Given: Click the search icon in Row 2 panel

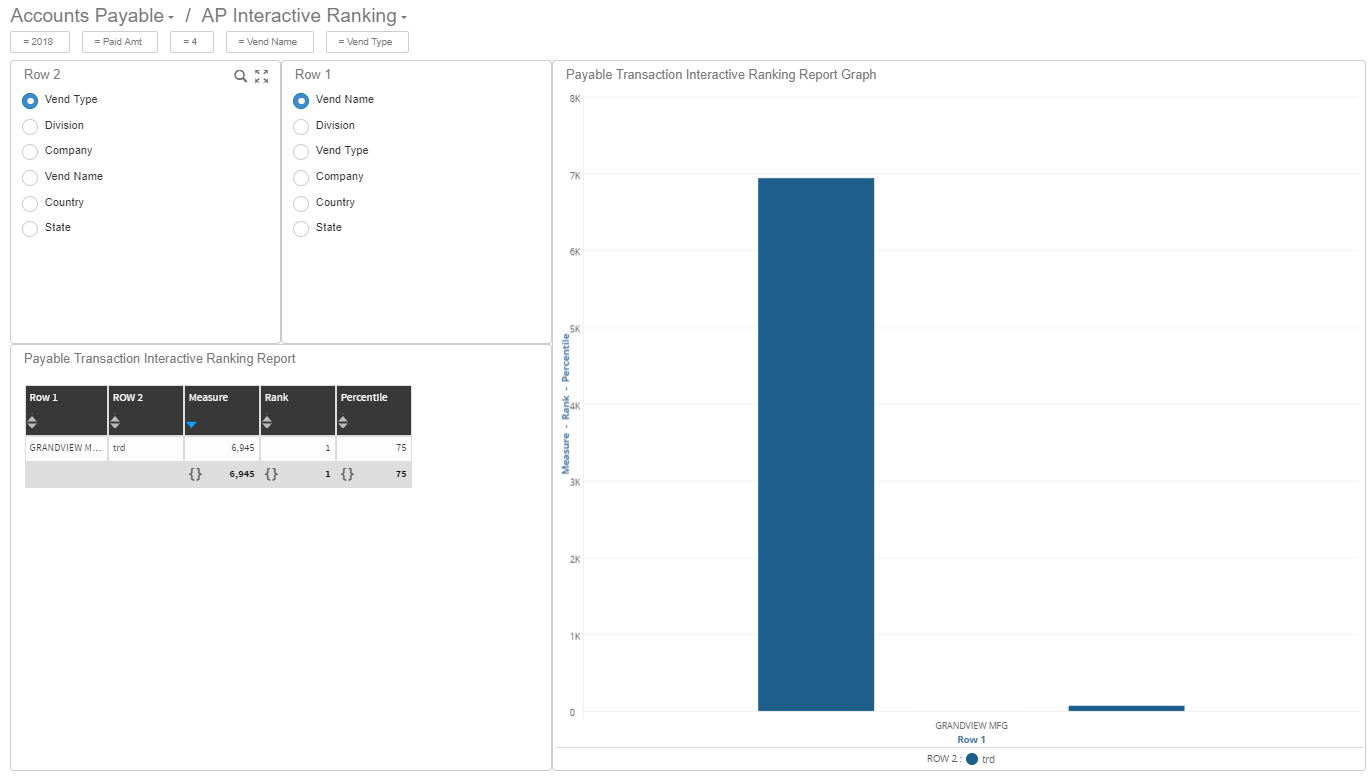Looking at the screenshot, I should click(x=240, y=76).
